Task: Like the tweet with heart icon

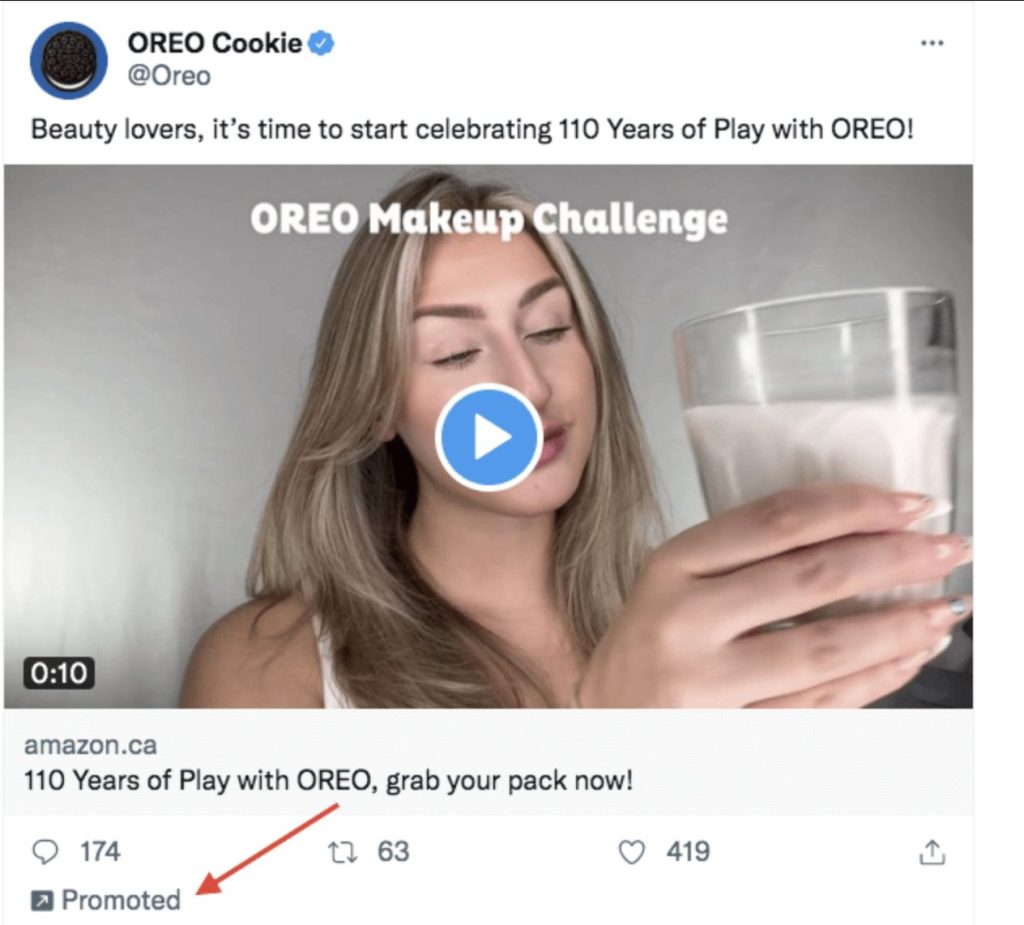Action: [x=632, y=852]
